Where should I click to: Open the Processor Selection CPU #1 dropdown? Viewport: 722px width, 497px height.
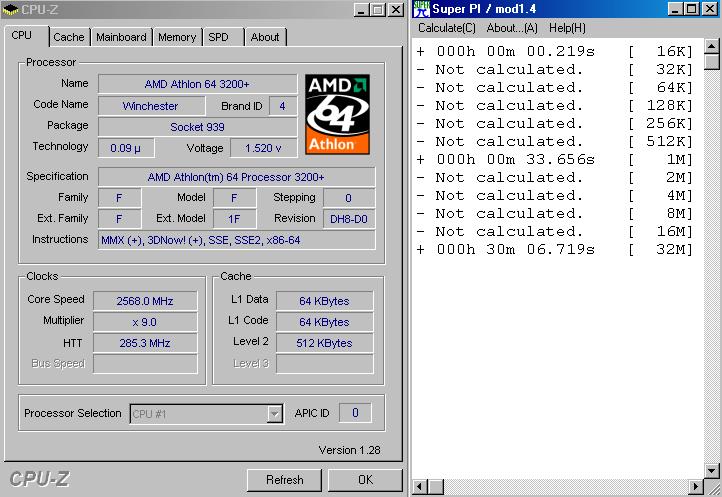206,414
